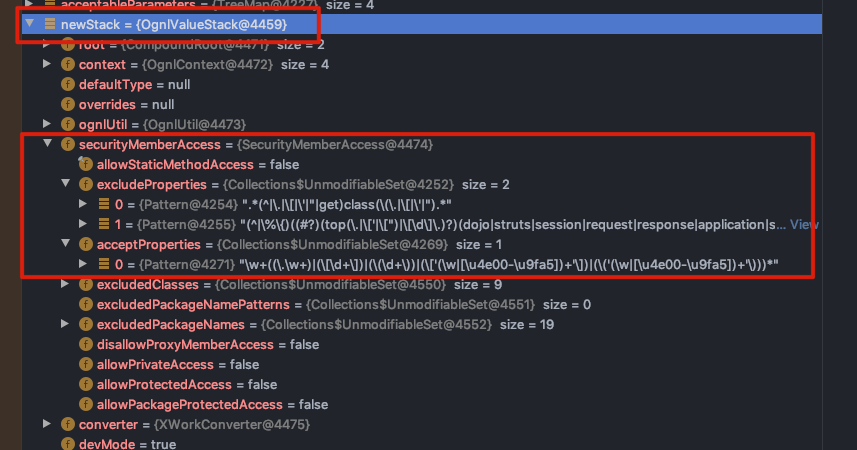Expand the excludedPackageNames set

(x=65, y=324)
